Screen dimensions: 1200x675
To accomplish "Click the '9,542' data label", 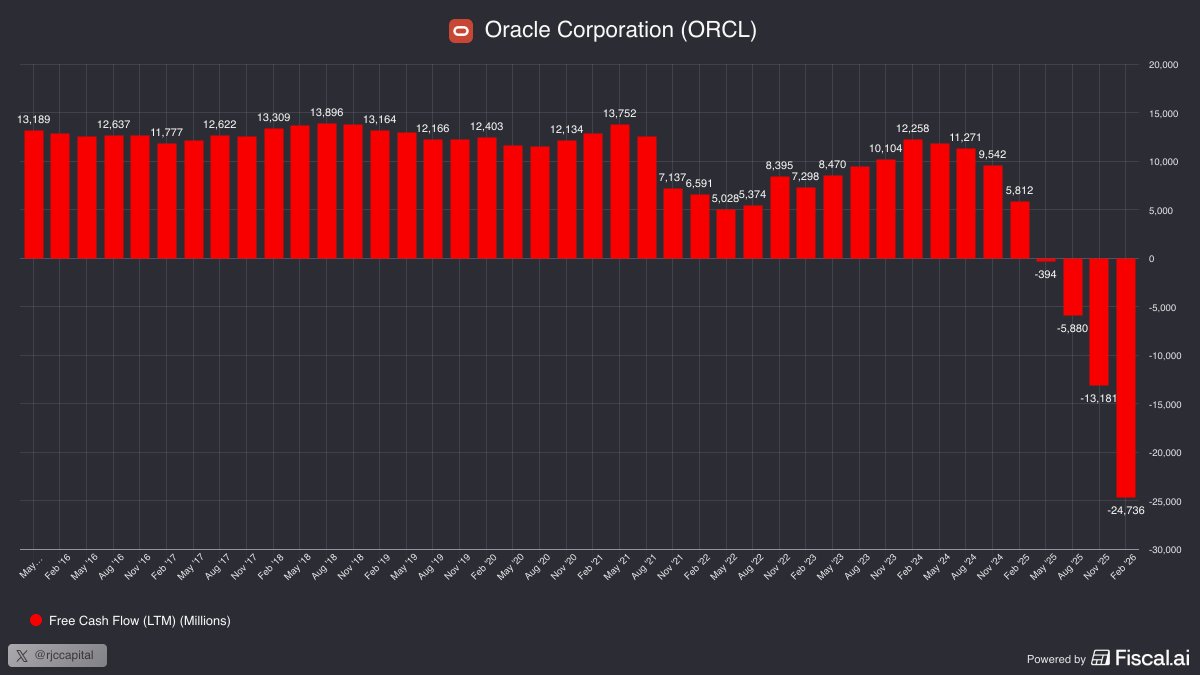I will [x=993, y=155].
